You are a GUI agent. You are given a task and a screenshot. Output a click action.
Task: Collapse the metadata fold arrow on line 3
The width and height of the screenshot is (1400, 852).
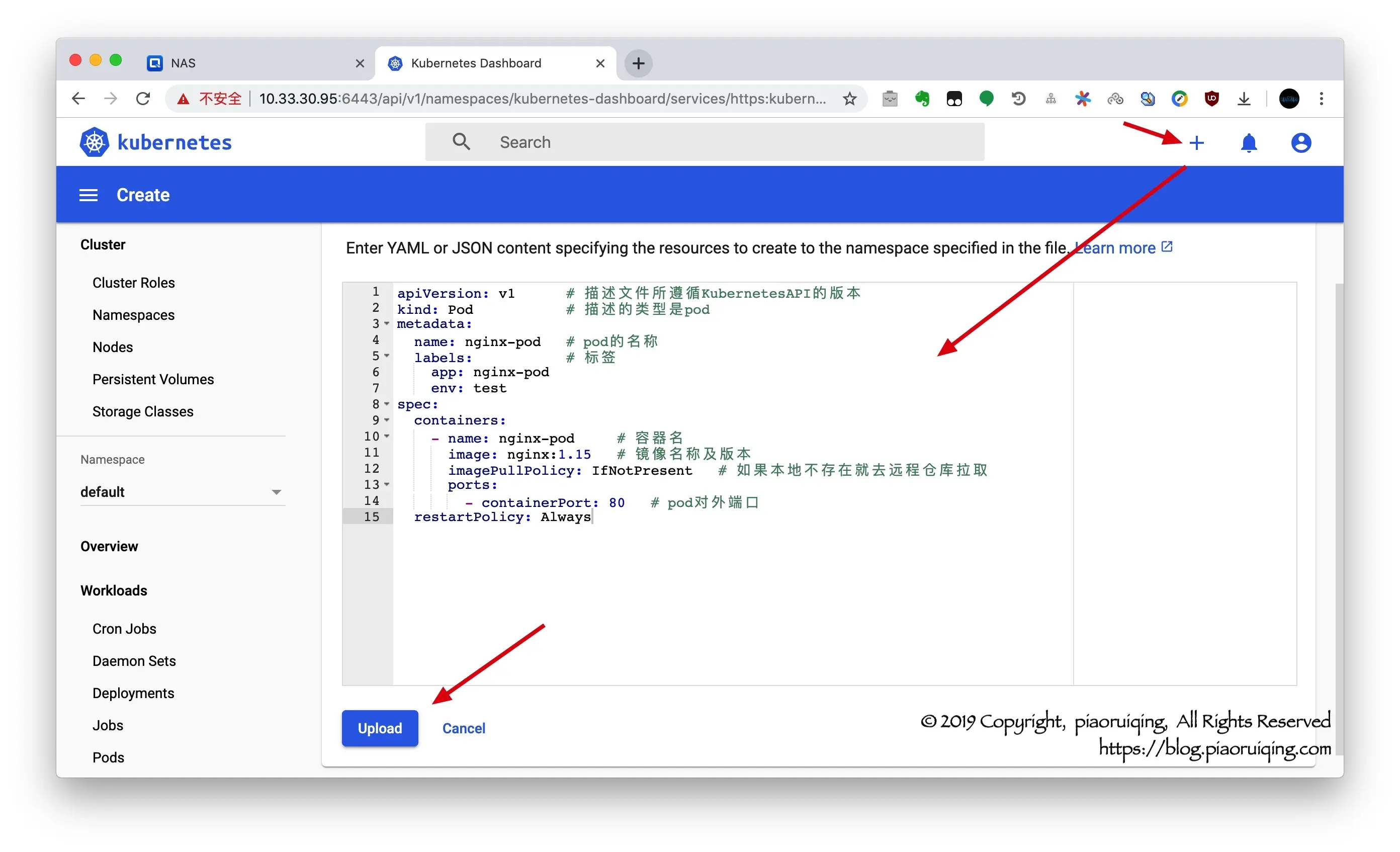pyautogui.click(x=387, y=323)
